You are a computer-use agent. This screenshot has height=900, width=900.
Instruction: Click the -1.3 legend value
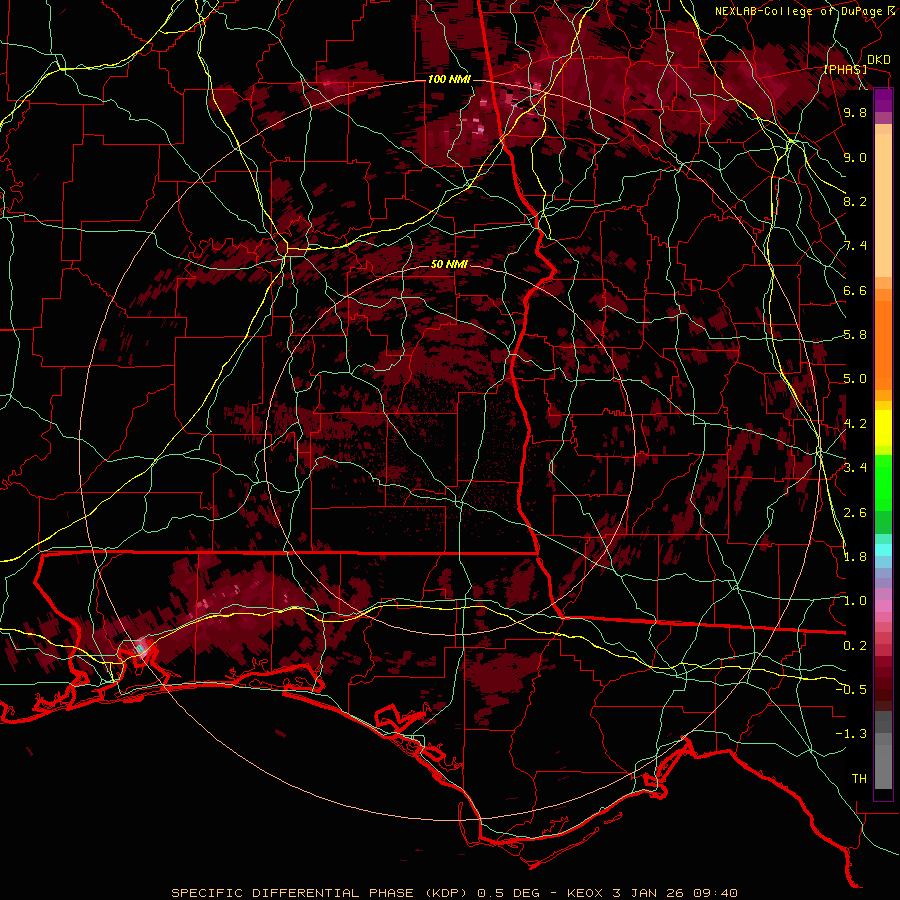851,734
